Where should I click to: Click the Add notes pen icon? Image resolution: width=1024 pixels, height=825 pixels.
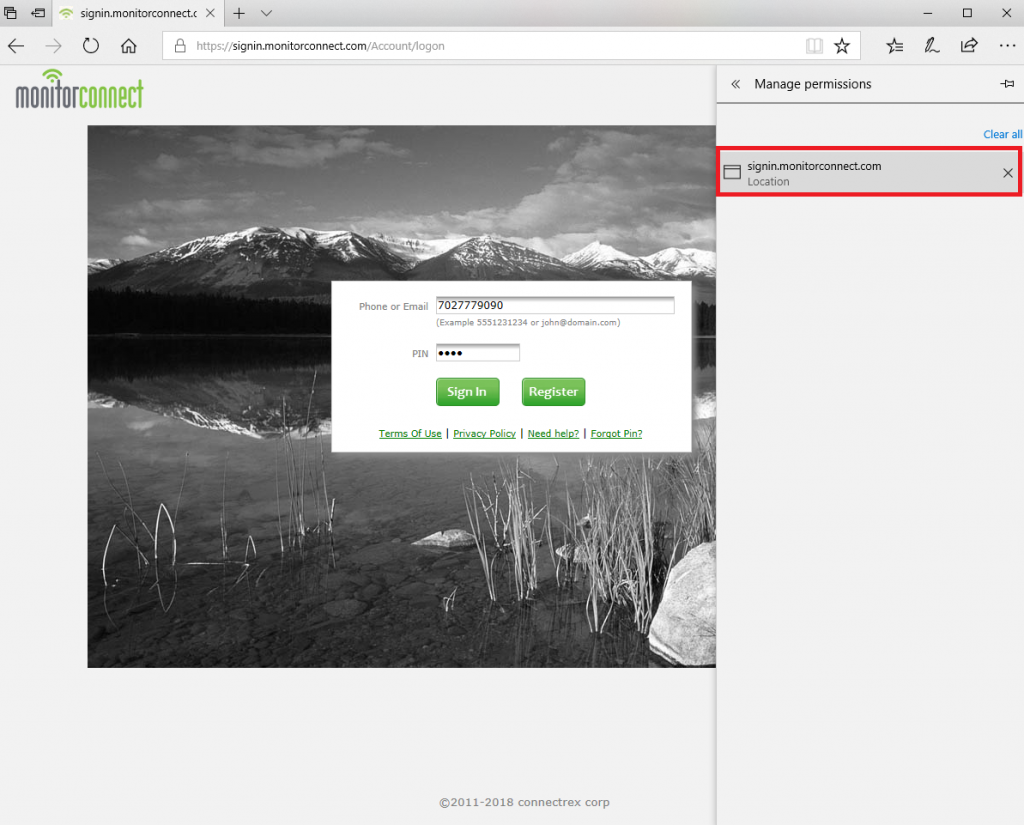932,46
